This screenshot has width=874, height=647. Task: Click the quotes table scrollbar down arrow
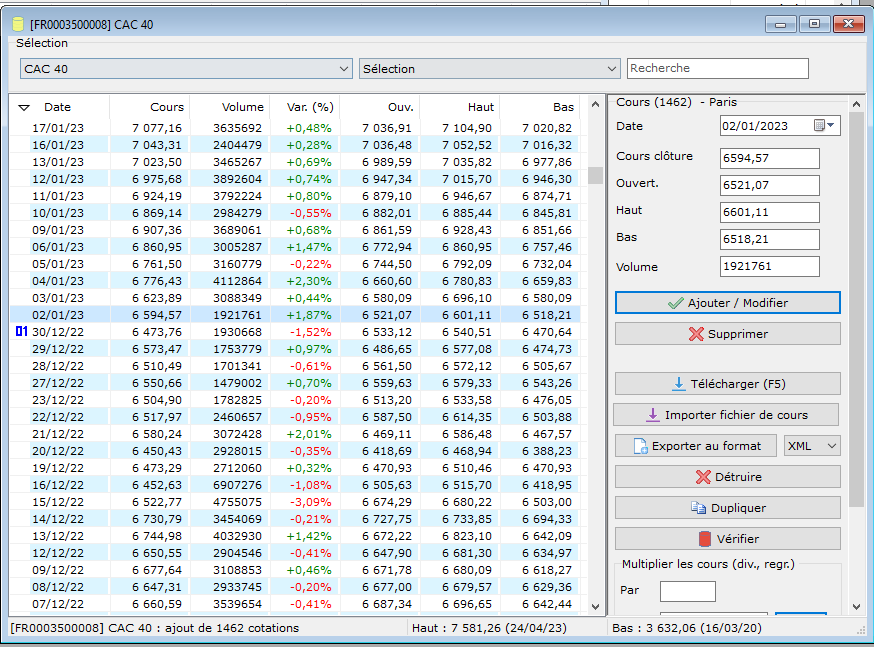[x=595, y=607]
